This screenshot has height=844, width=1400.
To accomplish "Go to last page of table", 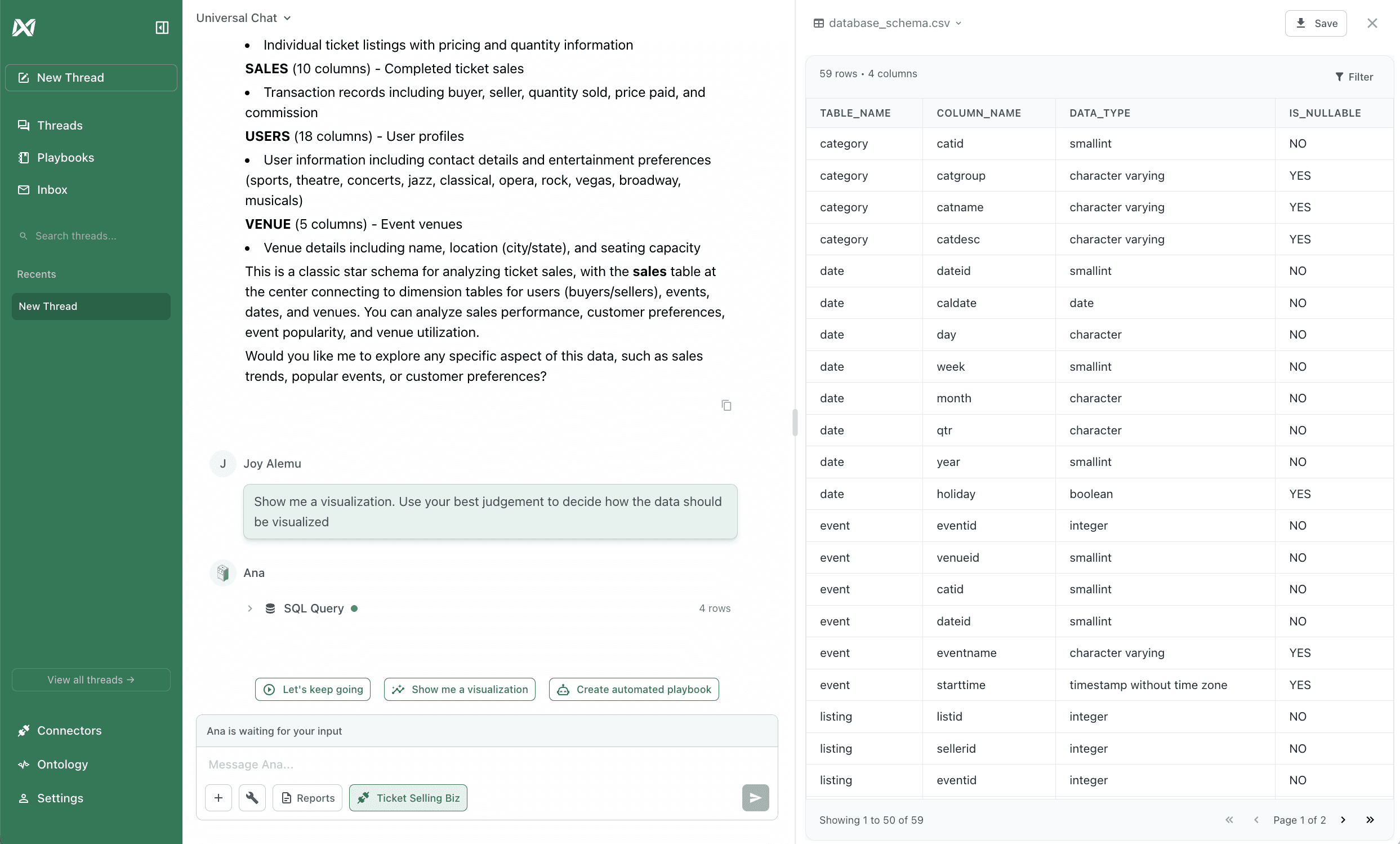I will click(x=1370, y=820).
